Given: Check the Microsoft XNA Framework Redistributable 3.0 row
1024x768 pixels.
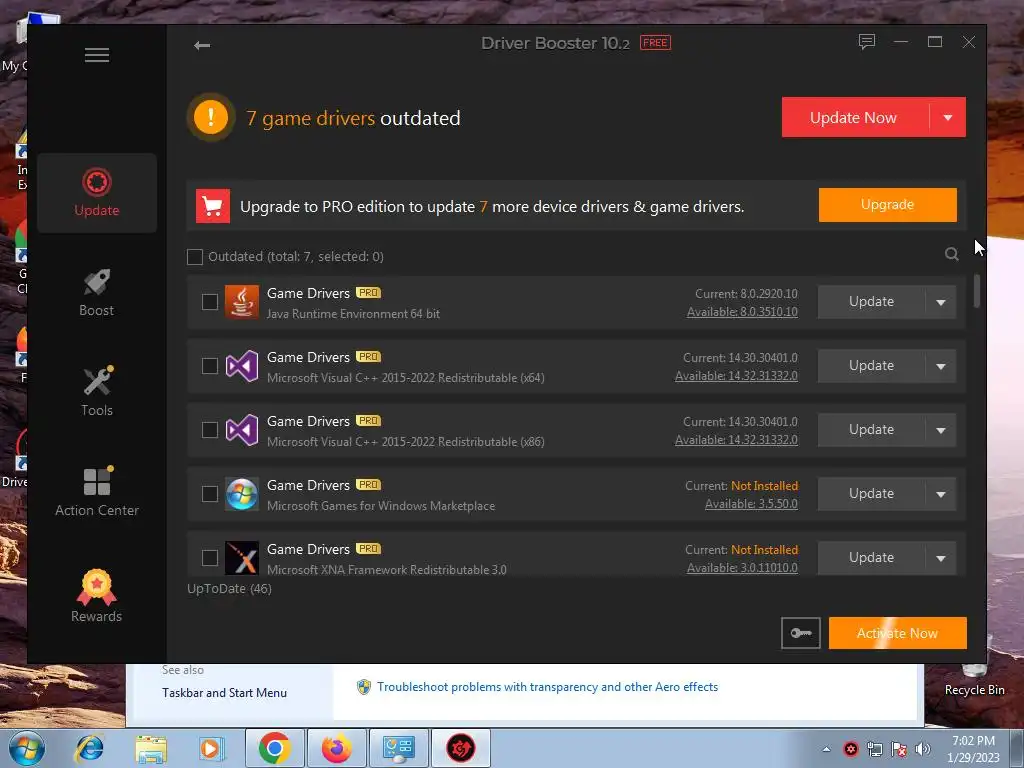Looking at the screenshot, I should coord(210,558).
